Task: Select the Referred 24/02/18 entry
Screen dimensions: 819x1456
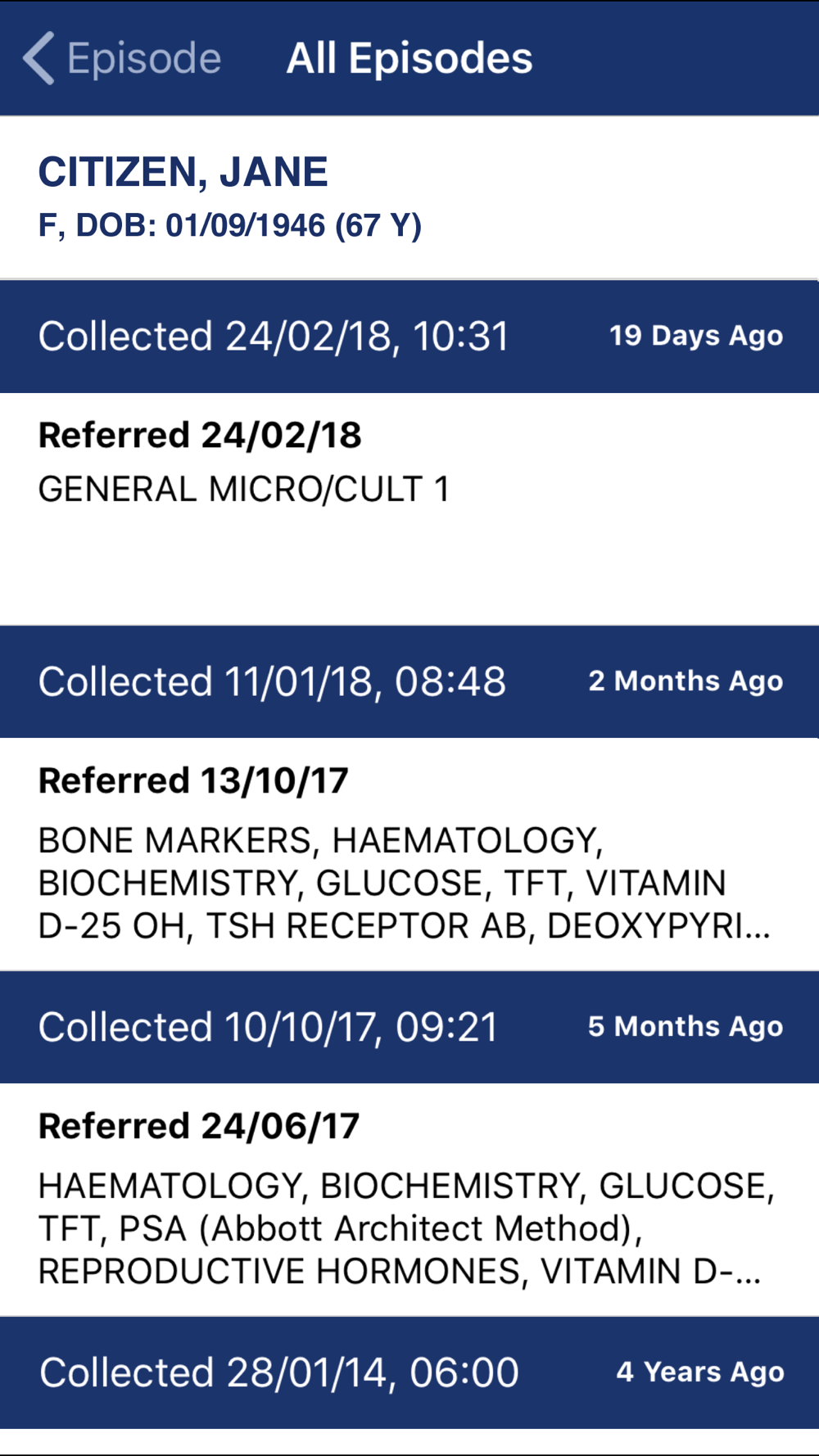Action: (200, 435)
